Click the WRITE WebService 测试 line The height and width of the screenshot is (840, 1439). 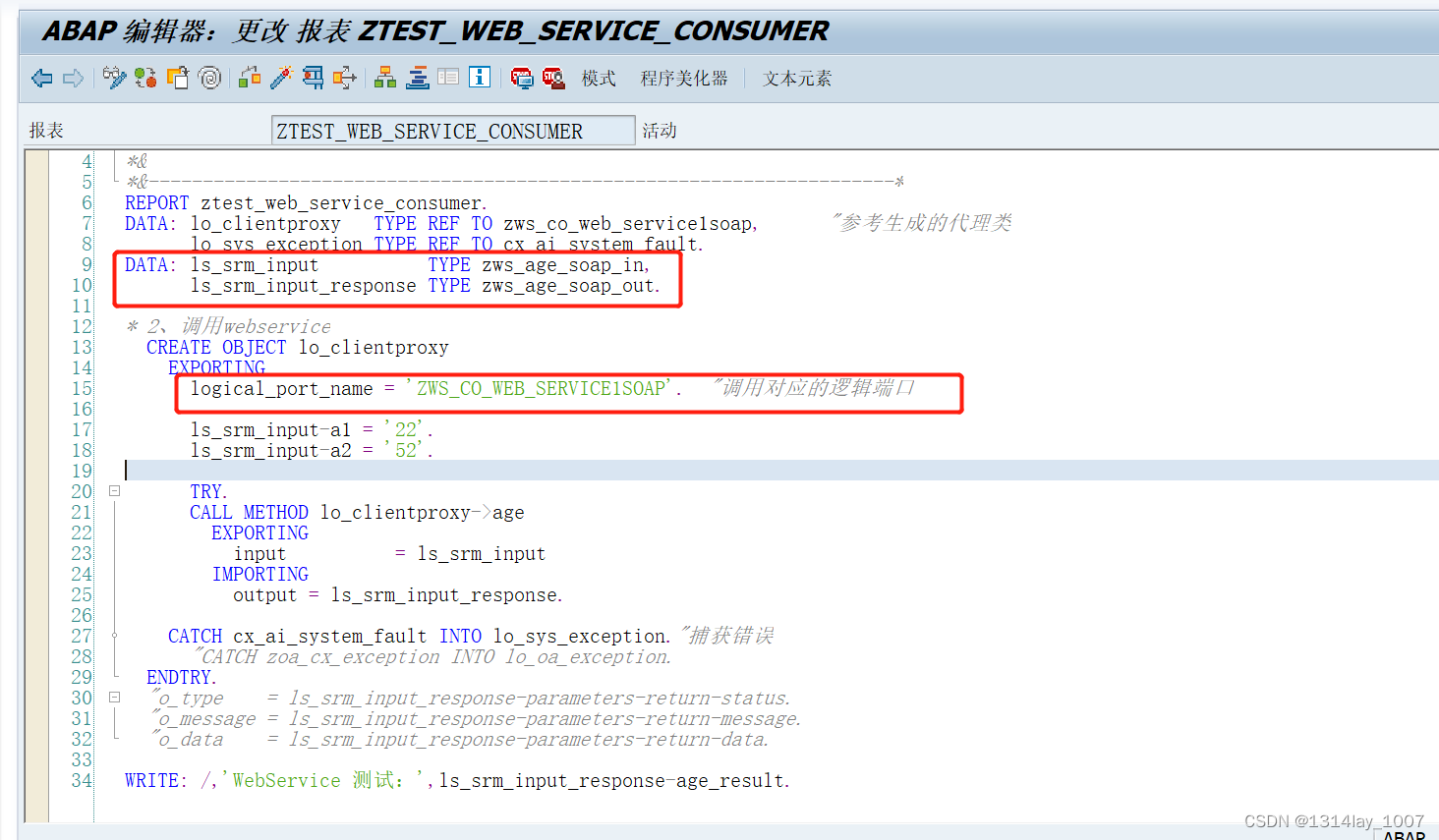[457, 781]
